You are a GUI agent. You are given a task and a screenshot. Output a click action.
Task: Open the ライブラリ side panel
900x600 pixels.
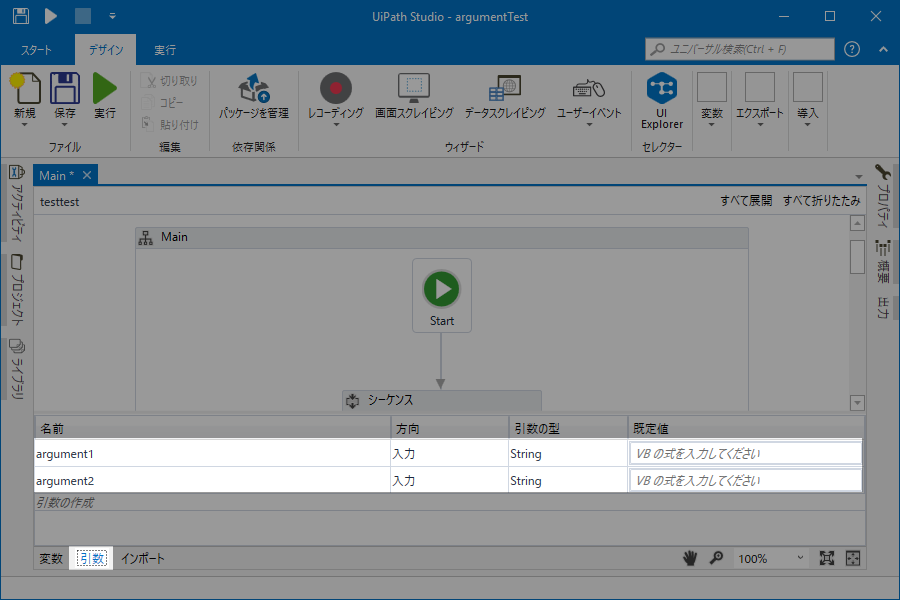(x=17, y=369)
